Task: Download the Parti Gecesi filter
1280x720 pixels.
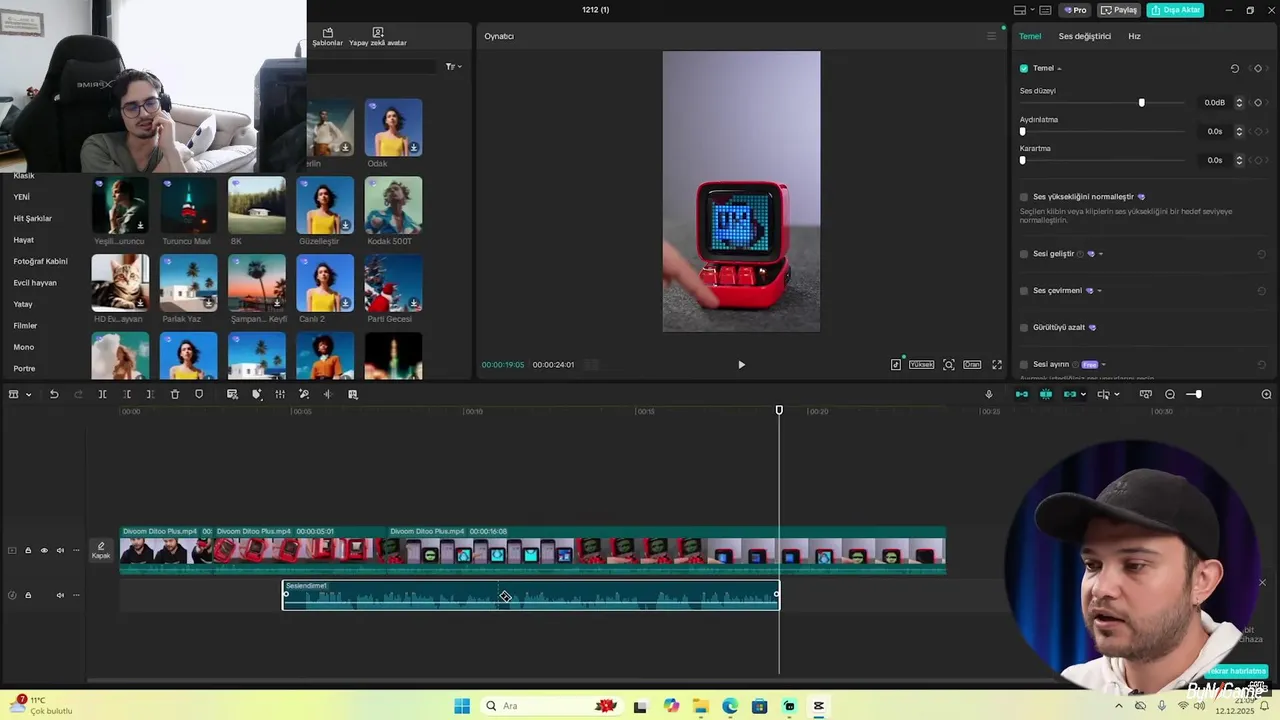Action: (413, 303)
